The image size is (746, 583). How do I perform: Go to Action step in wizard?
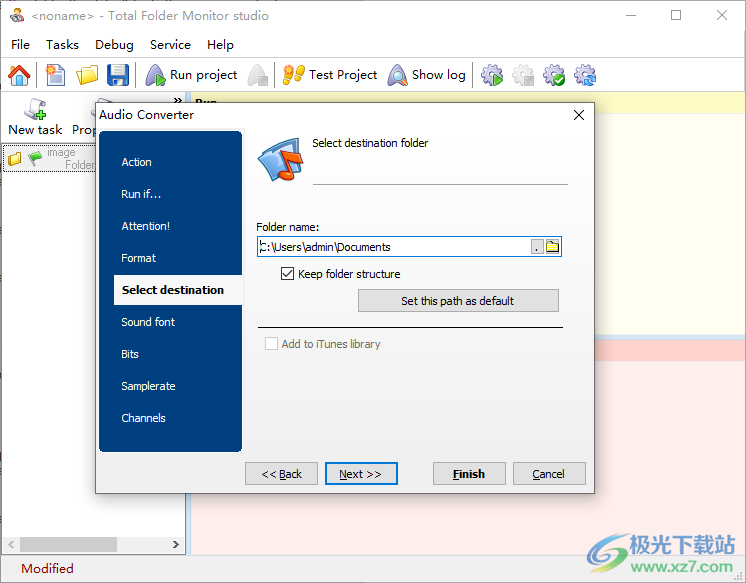137,162
